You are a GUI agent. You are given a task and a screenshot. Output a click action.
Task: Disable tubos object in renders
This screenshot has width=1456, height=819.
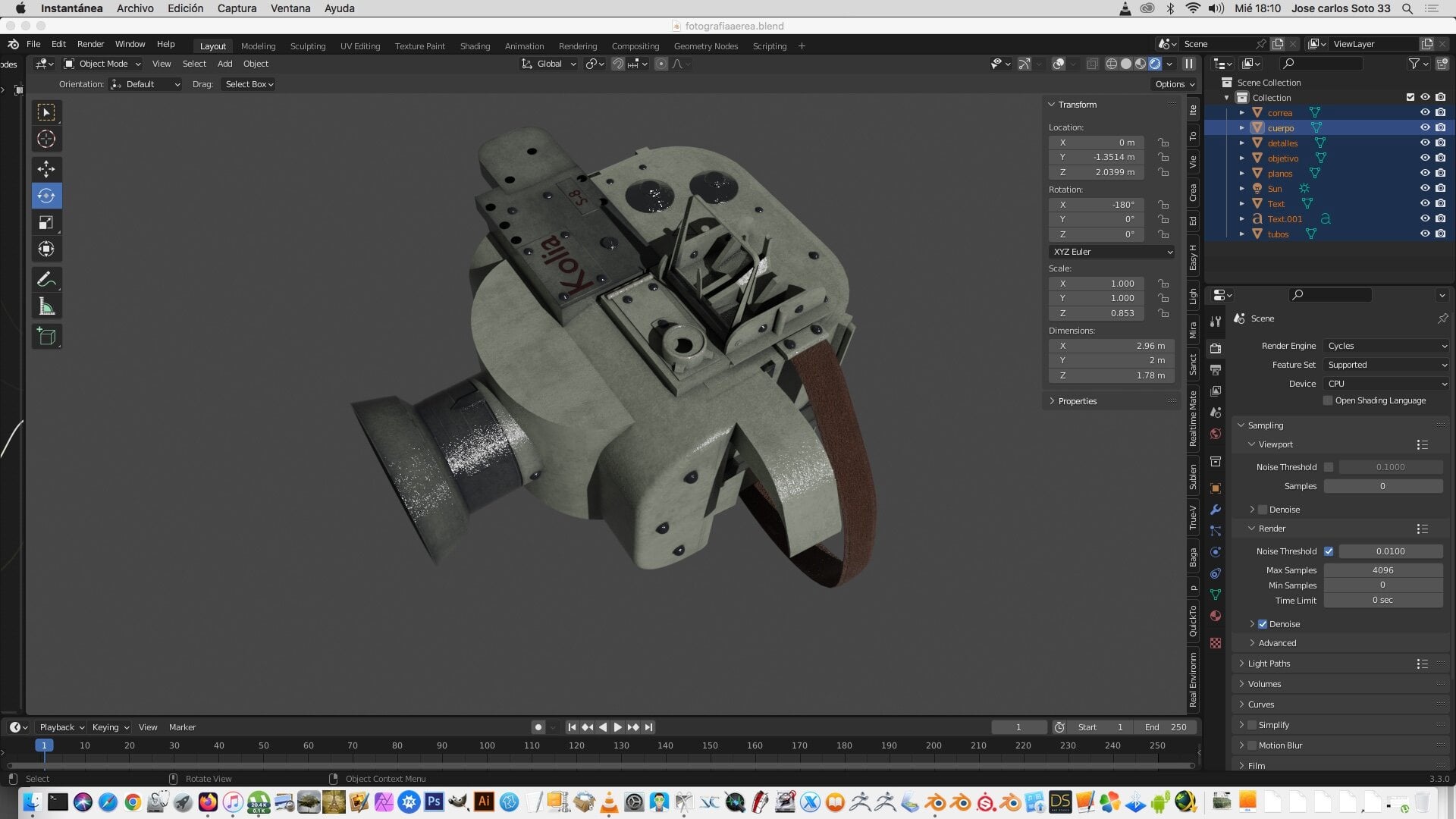pos(1440,234)
